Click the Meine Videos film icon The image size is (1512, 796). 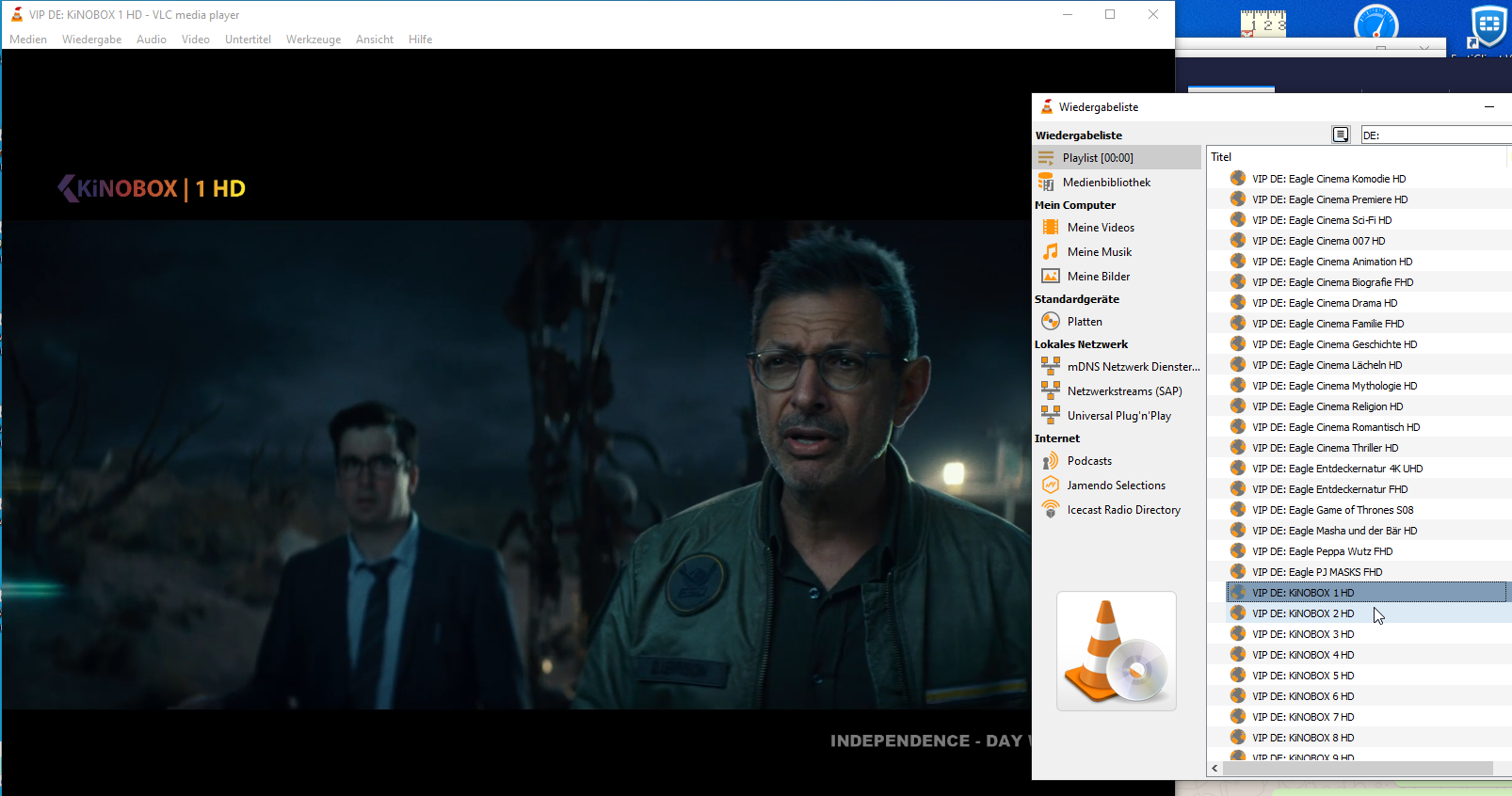pyautogui.click(x=1051, y=228)
